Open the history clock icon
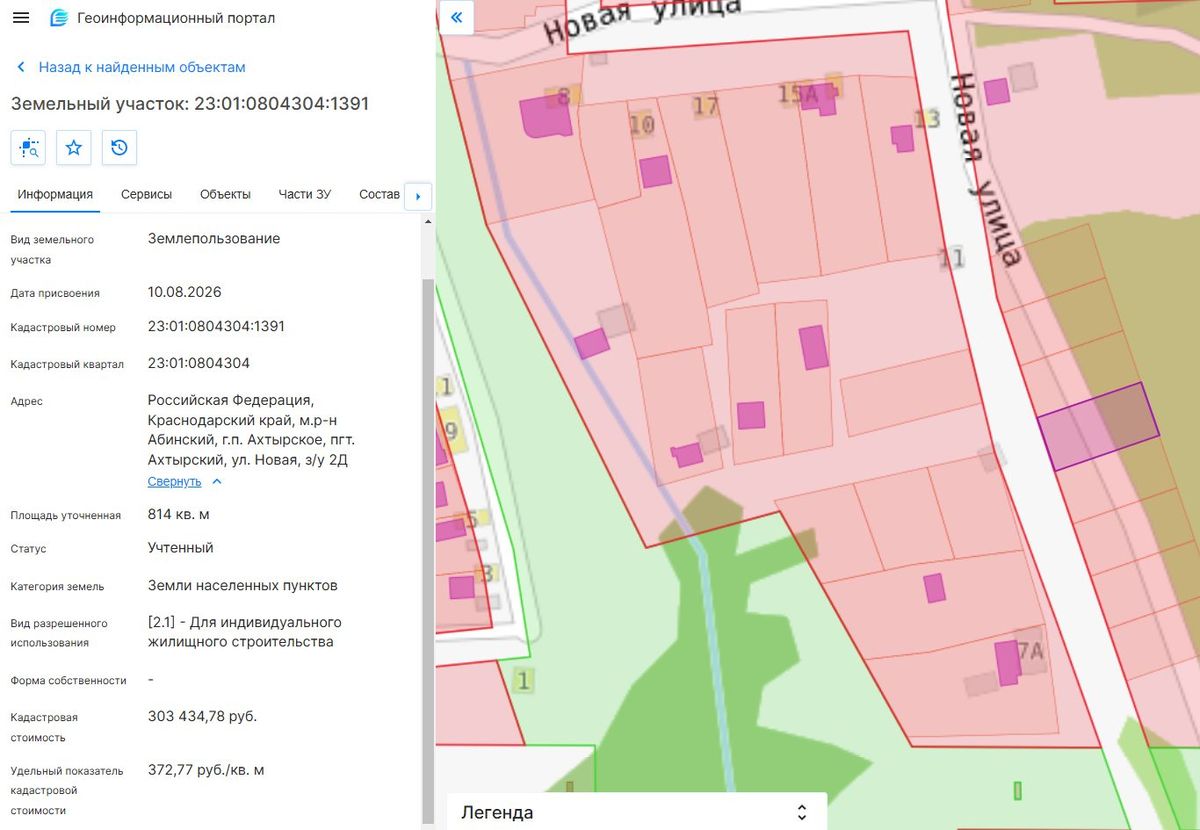Image resolution: width=1200 pixels, height=830 pixels. tap(119, 148)
